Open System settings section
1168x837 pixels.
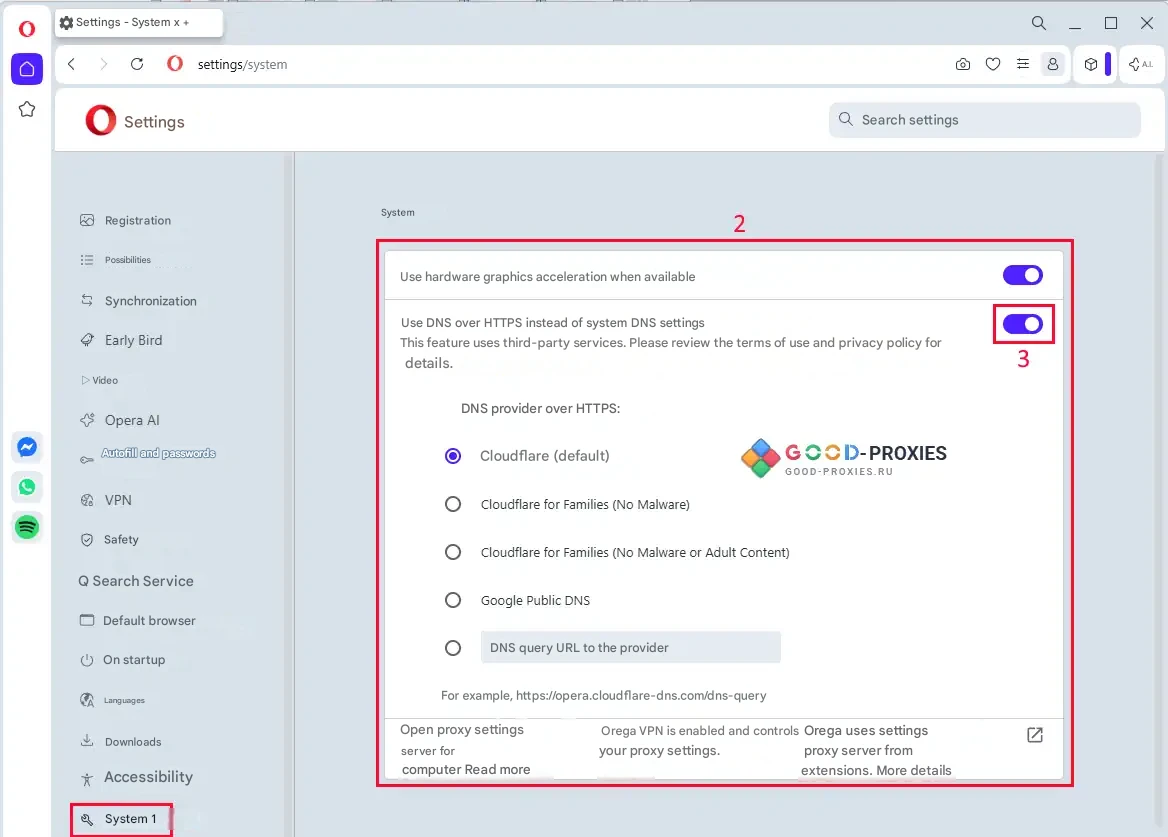pos(121,819)
